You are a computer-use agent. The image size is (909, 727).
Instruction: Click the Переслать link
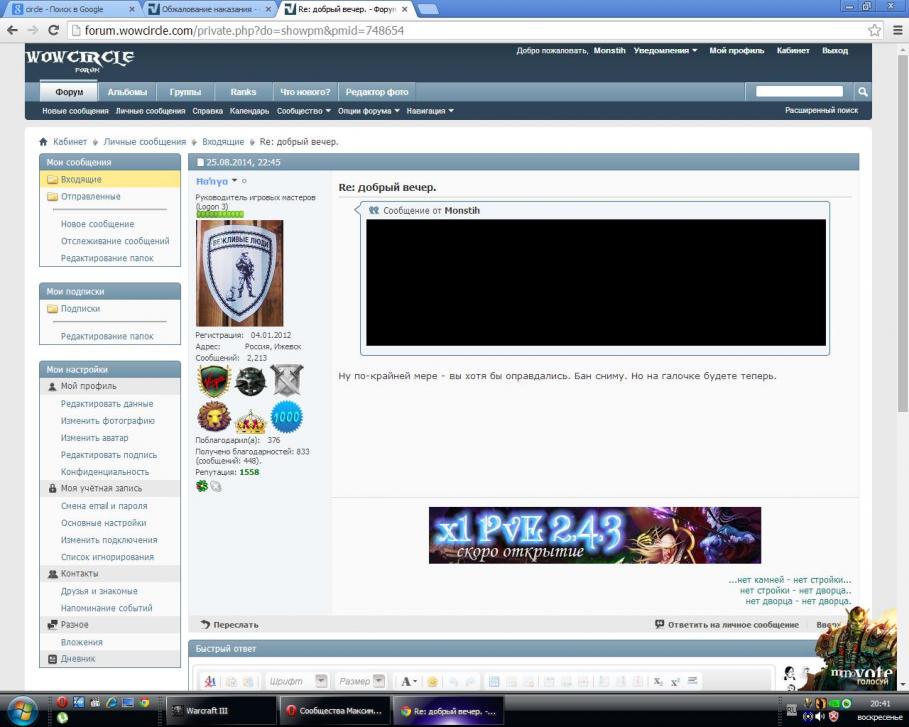235,624
